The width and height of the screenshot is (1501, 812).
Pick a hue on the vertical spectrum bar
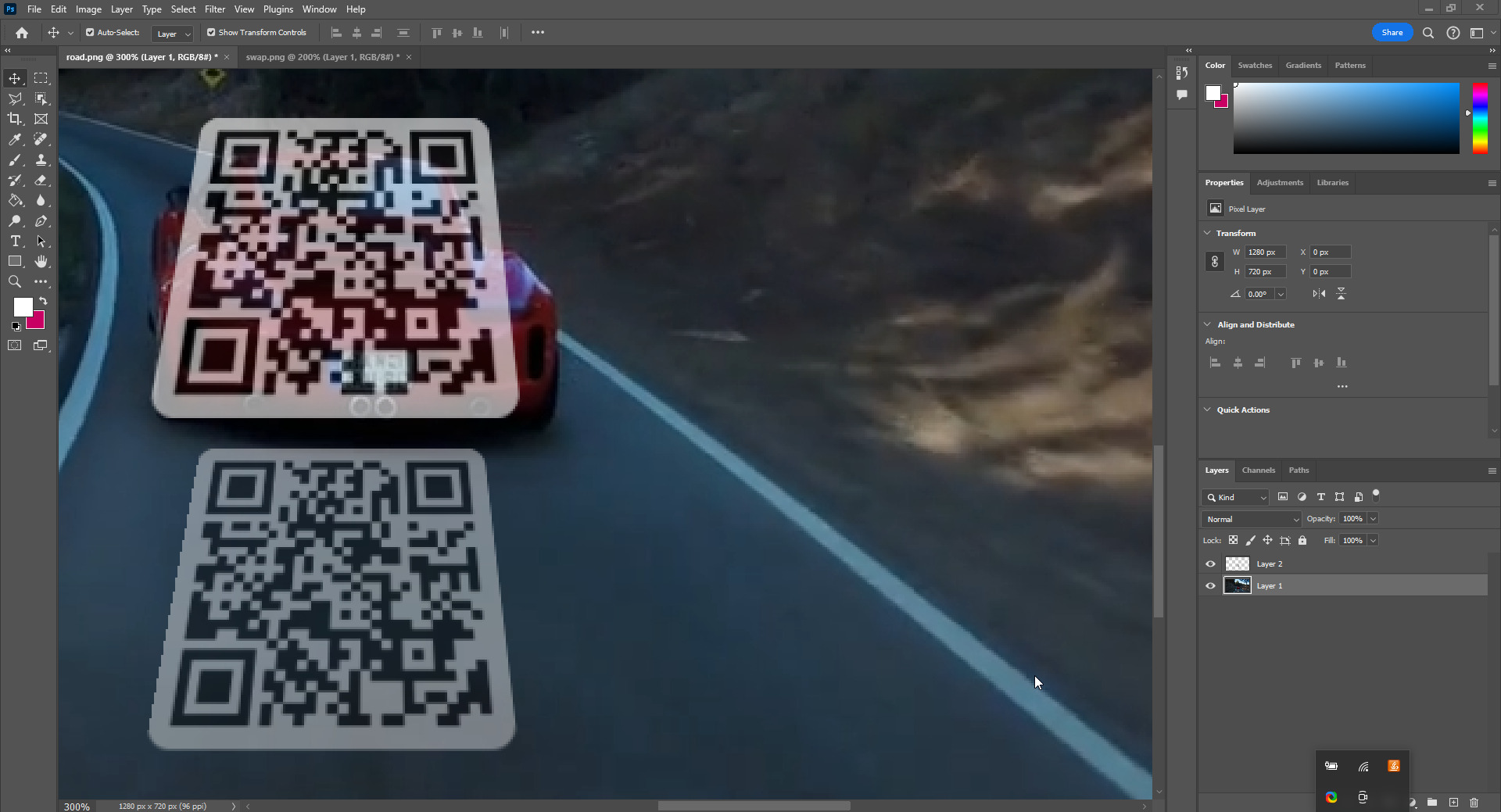pyautogui.click(x=1480, y=118)
